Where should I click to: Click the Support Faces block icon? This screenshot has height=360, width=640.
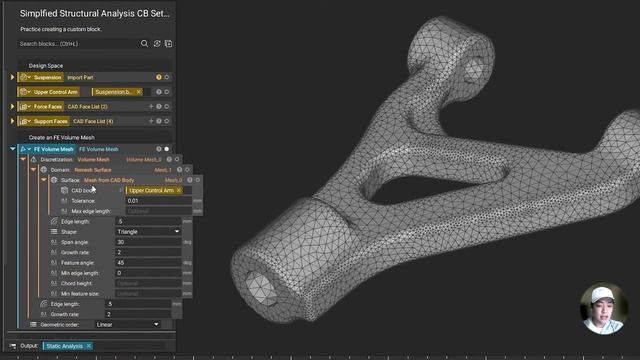pyautogui.click(x=24, y=121)
